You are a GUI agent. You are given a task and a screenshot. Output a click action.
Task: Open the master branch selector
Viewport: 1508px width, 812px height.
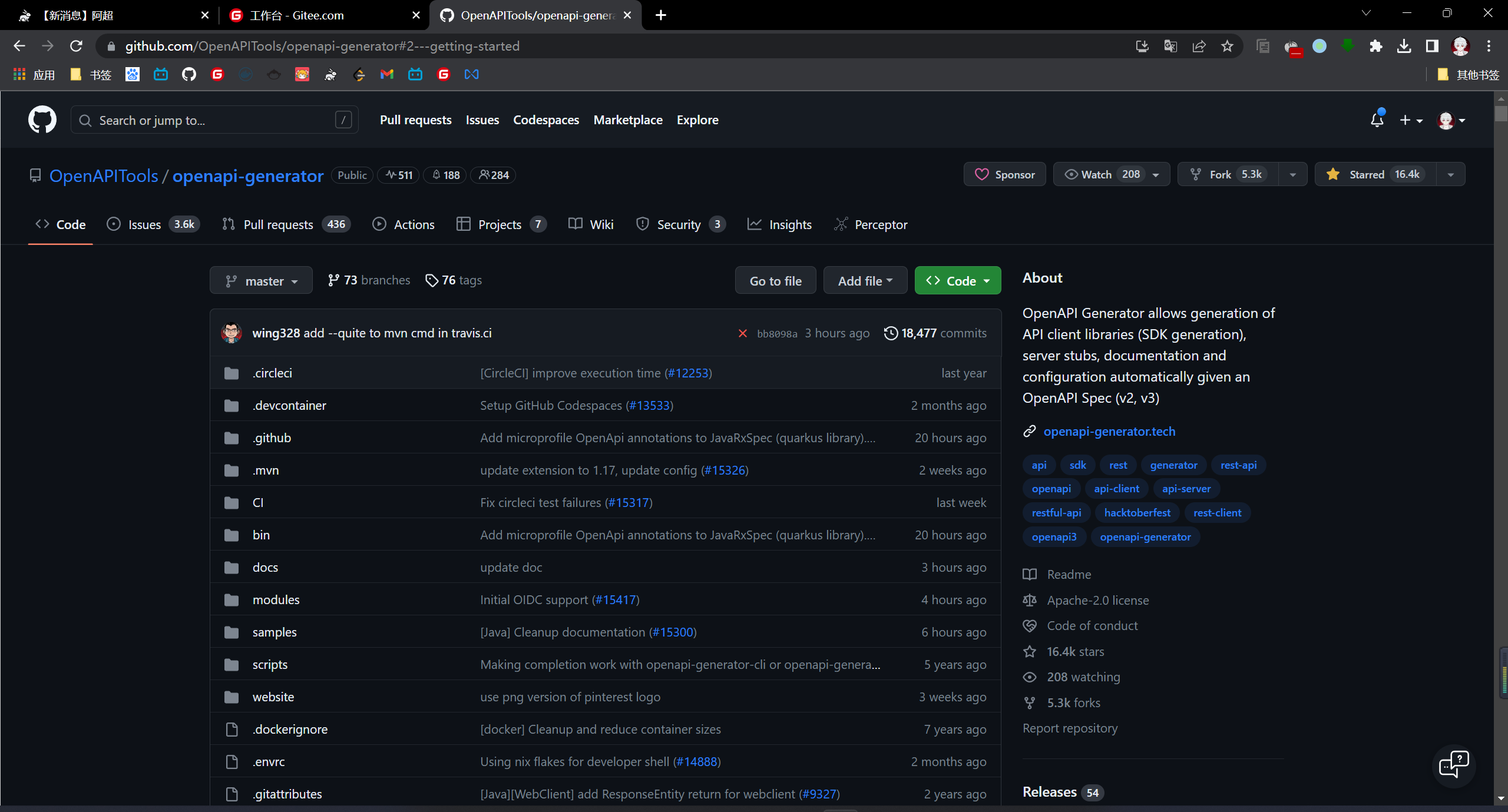click(261, 281)
